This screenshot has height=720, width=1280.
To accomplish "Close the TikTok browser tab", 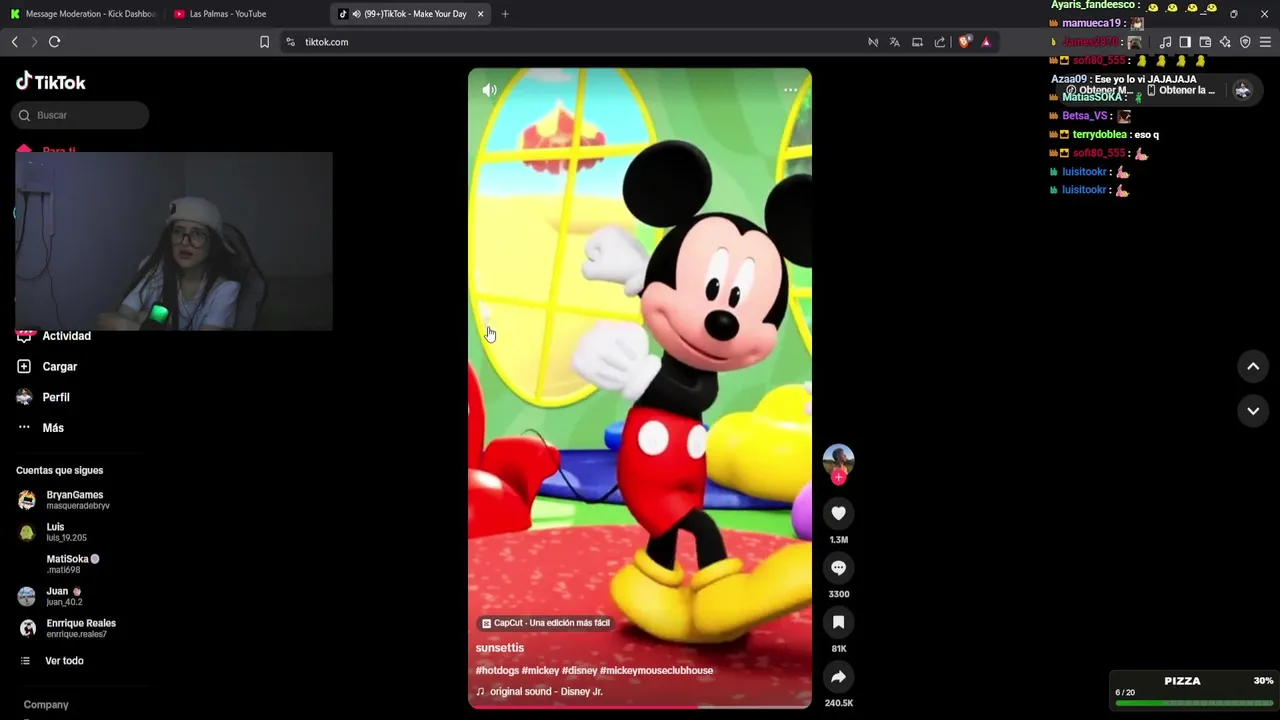I will click(480, 14).
